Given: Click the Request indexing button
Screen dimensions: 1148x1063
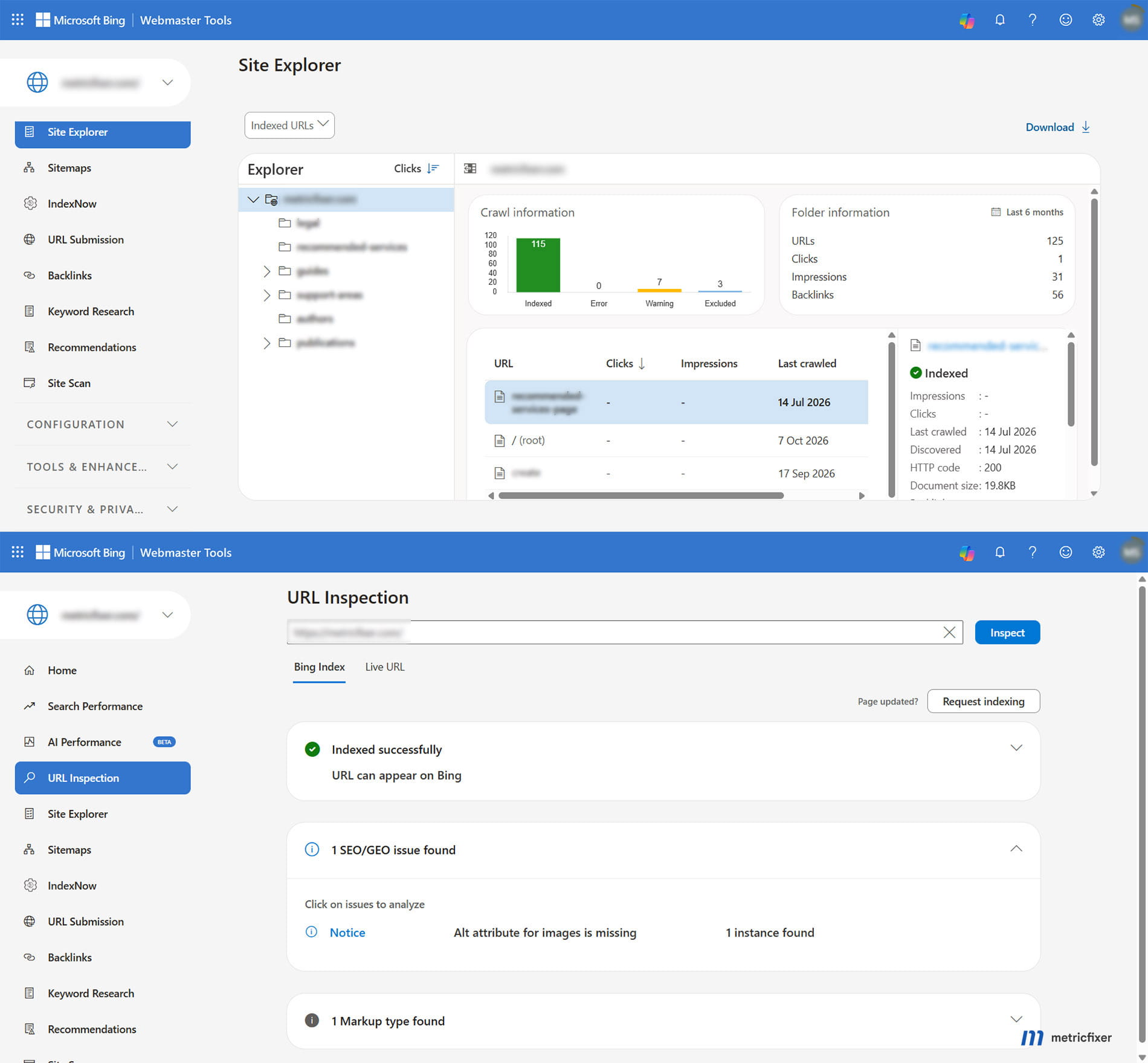Looking at the screenshot, I should point(984,701).
